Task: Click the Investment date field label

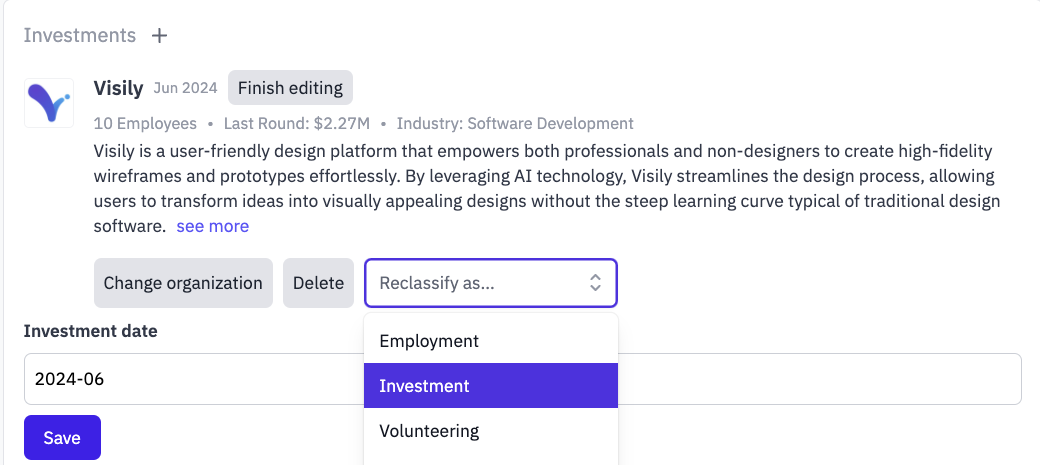Action: (91, 331)
